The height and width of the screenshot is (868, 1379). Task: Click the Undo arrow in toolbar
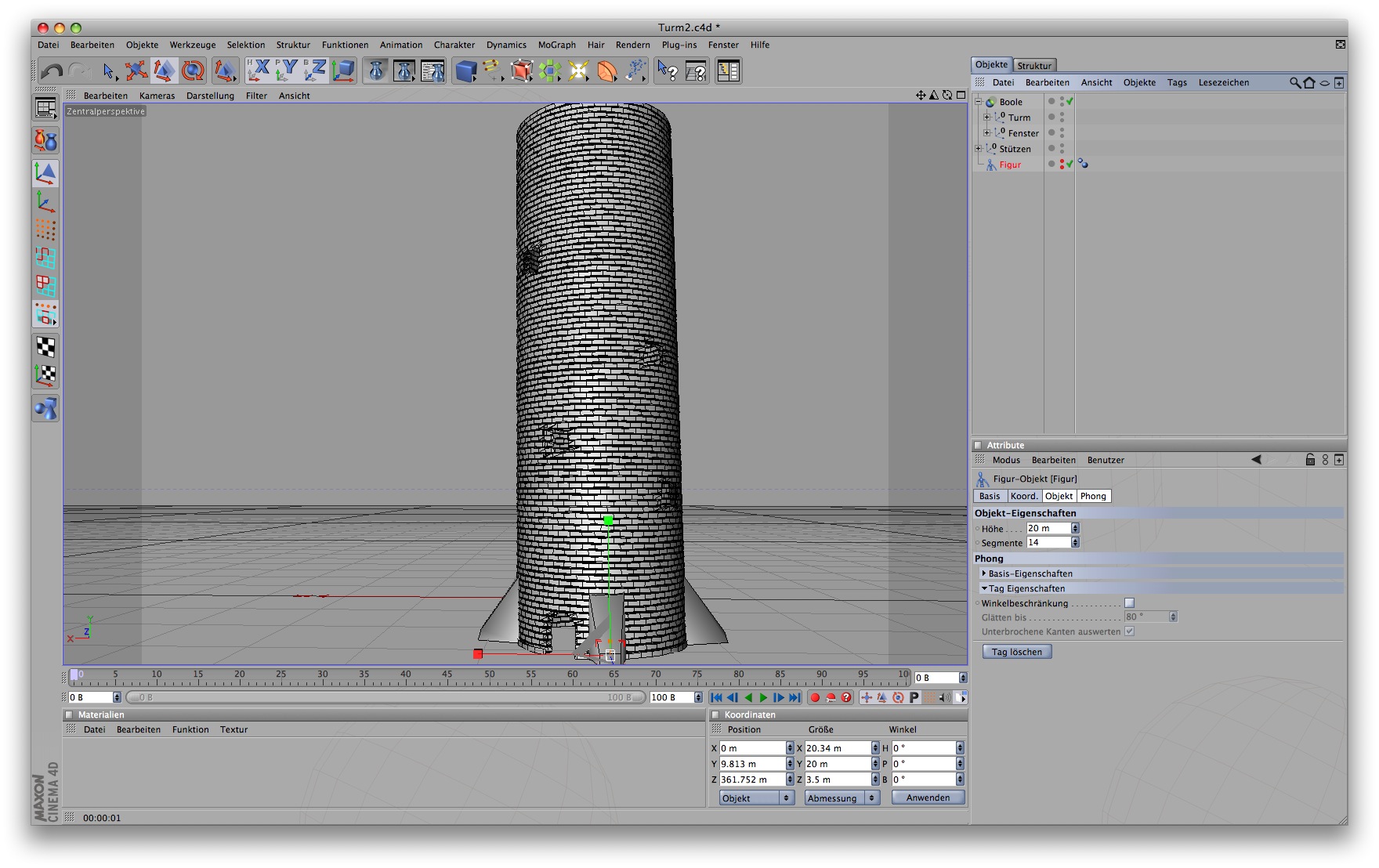pyautogui.click(x=52, y=71)
